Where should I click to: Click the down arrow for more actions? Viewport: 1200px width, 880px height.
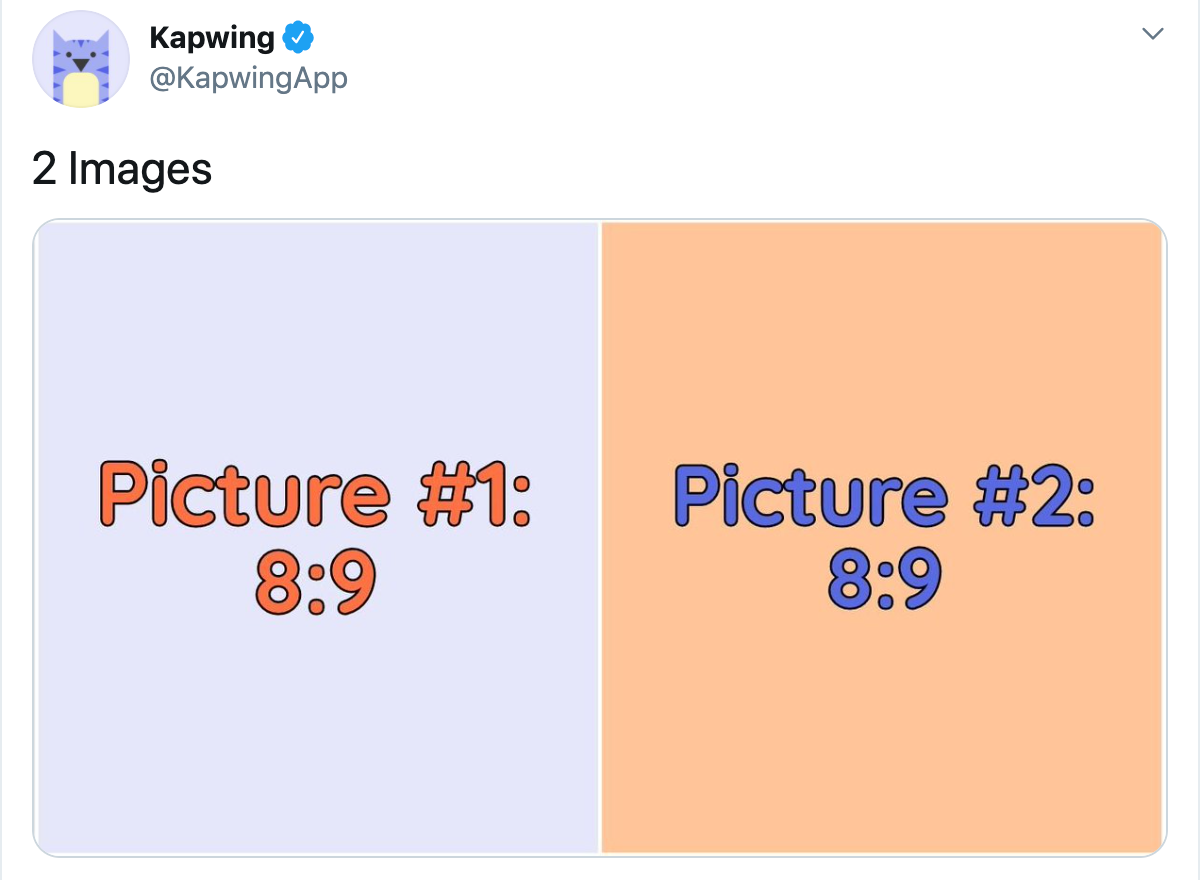[1152, 33]
